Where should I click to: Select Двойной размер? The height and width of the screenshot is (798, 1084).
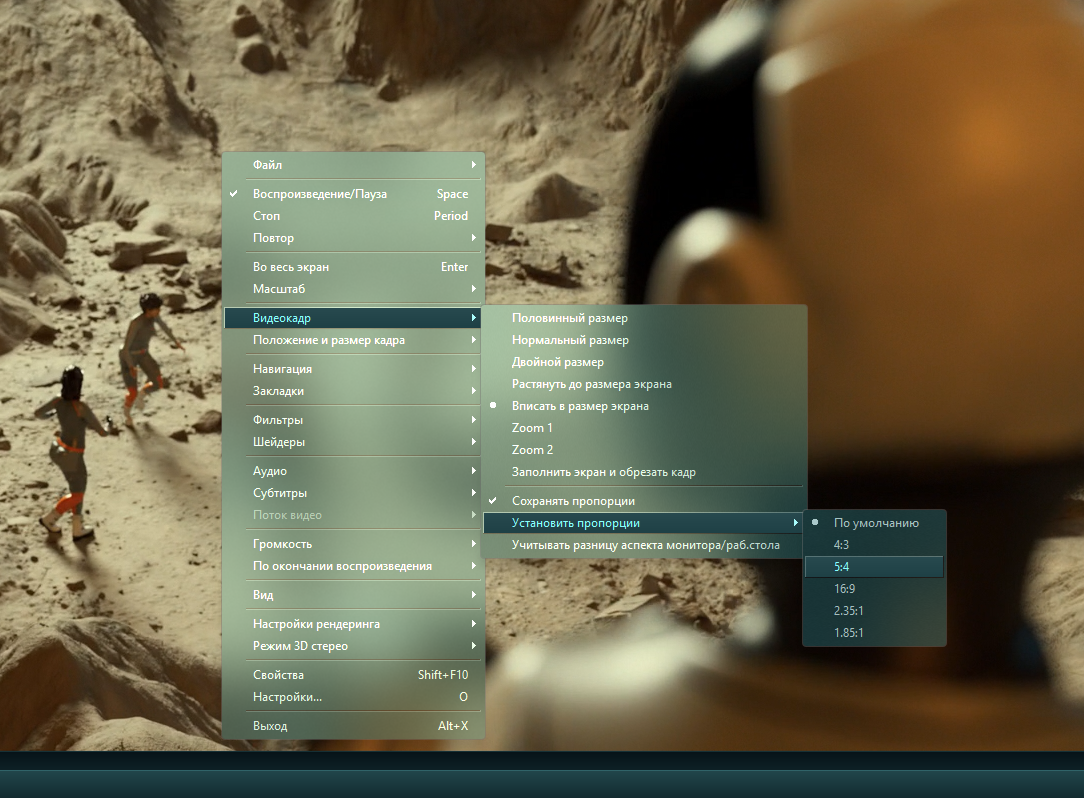644,362
